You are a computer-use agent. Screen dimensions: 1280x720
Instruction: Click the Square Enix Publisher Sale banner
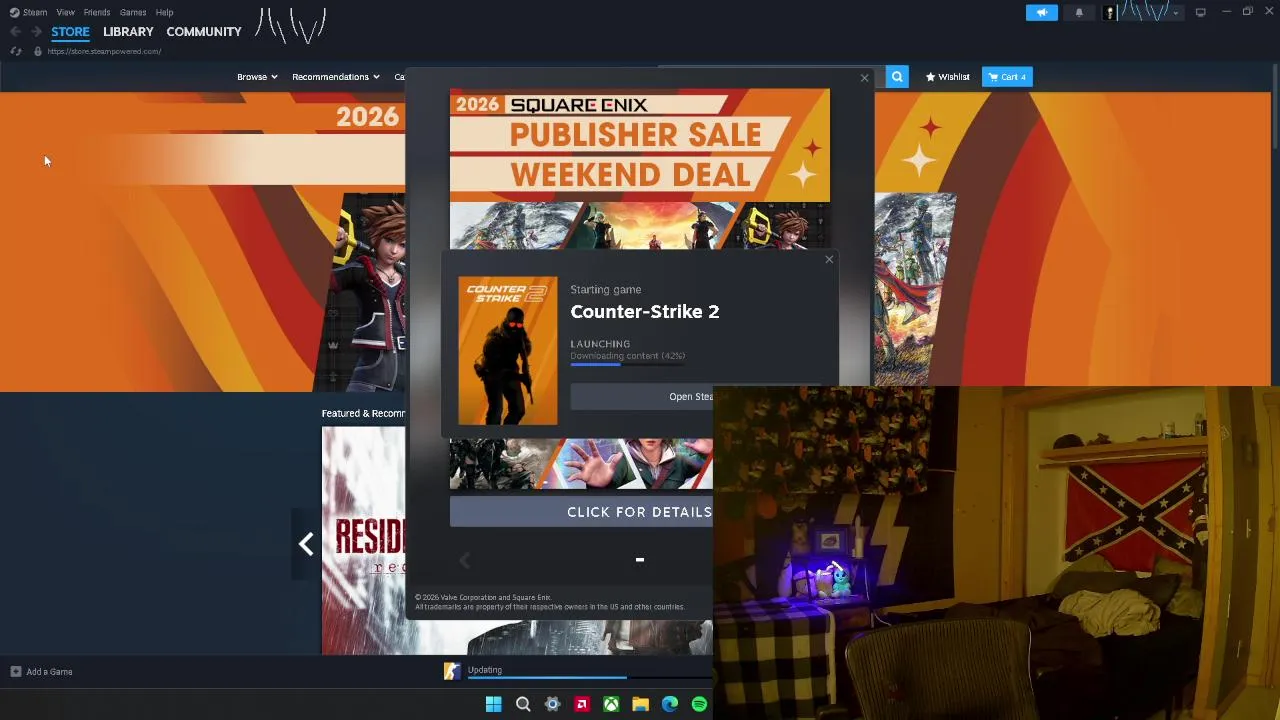(x=640, y=145)
